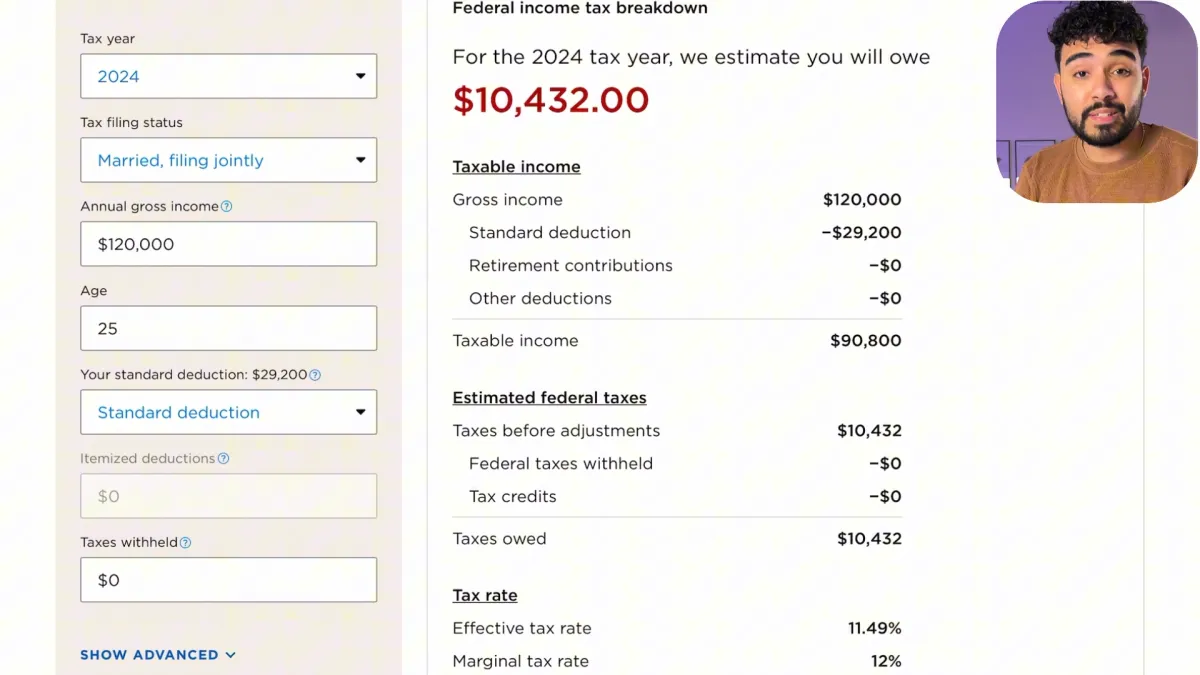Viewport: 1200px width, 675px height.
Task: Open the Standard deduction type dropdown
Action: coord(228,412)
